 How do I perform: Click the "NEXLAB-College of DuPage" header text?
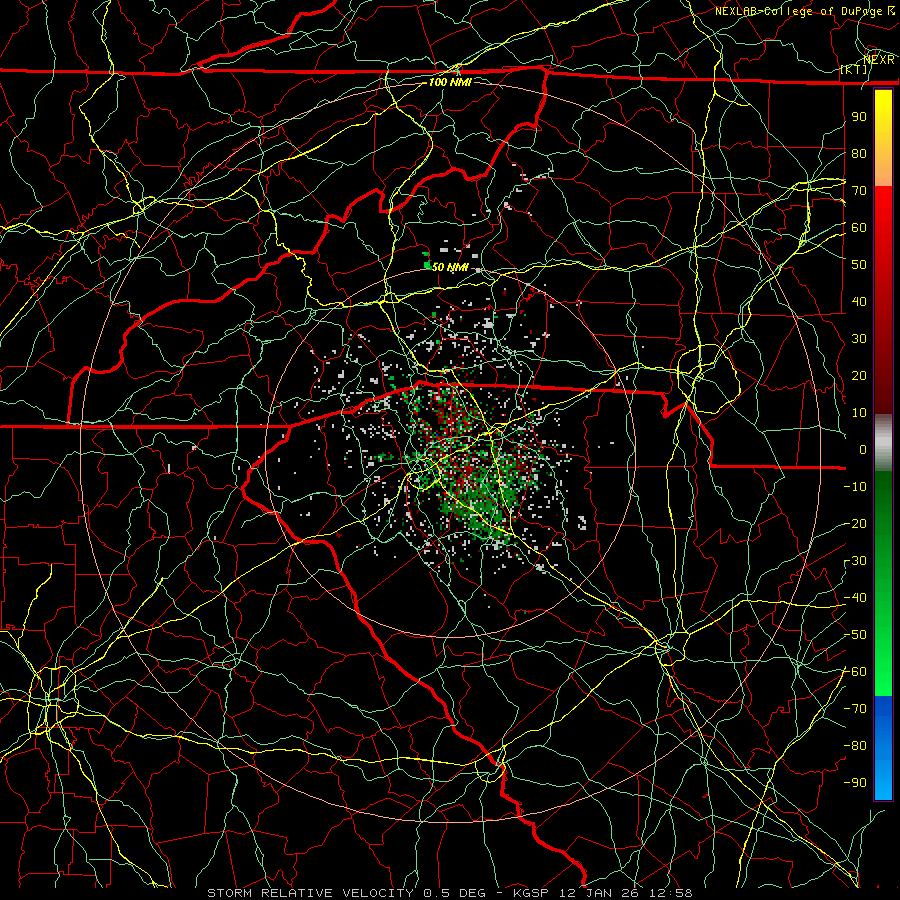798,11
